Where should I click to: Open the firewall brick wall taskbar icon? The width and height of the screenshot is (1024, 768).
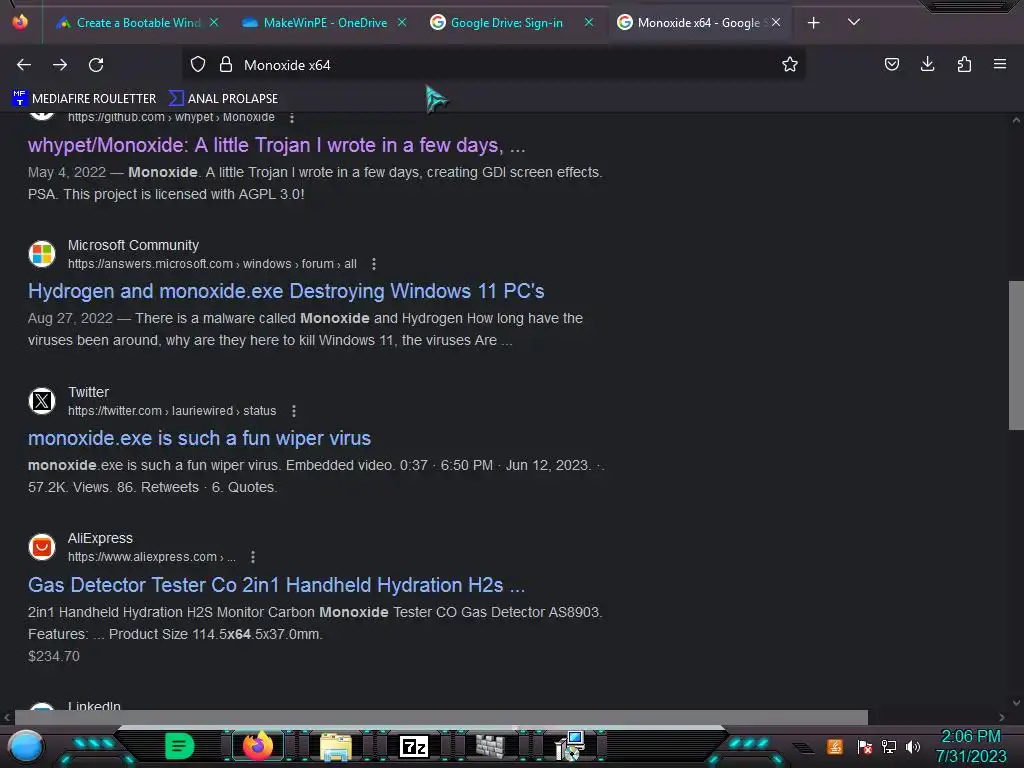pyautogui.click(x=490, y=746)
